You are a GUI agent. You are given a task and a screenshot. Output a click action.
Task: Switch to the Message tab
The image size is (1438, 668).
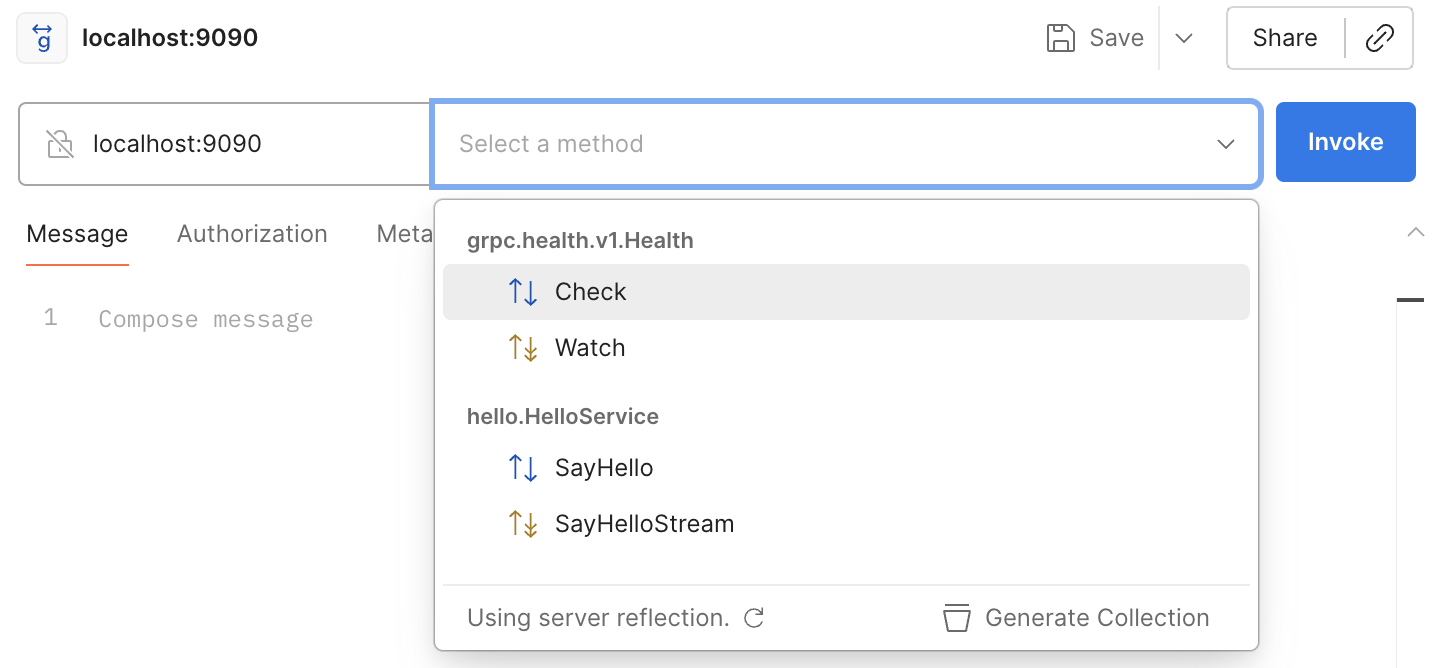pos(77,234)
